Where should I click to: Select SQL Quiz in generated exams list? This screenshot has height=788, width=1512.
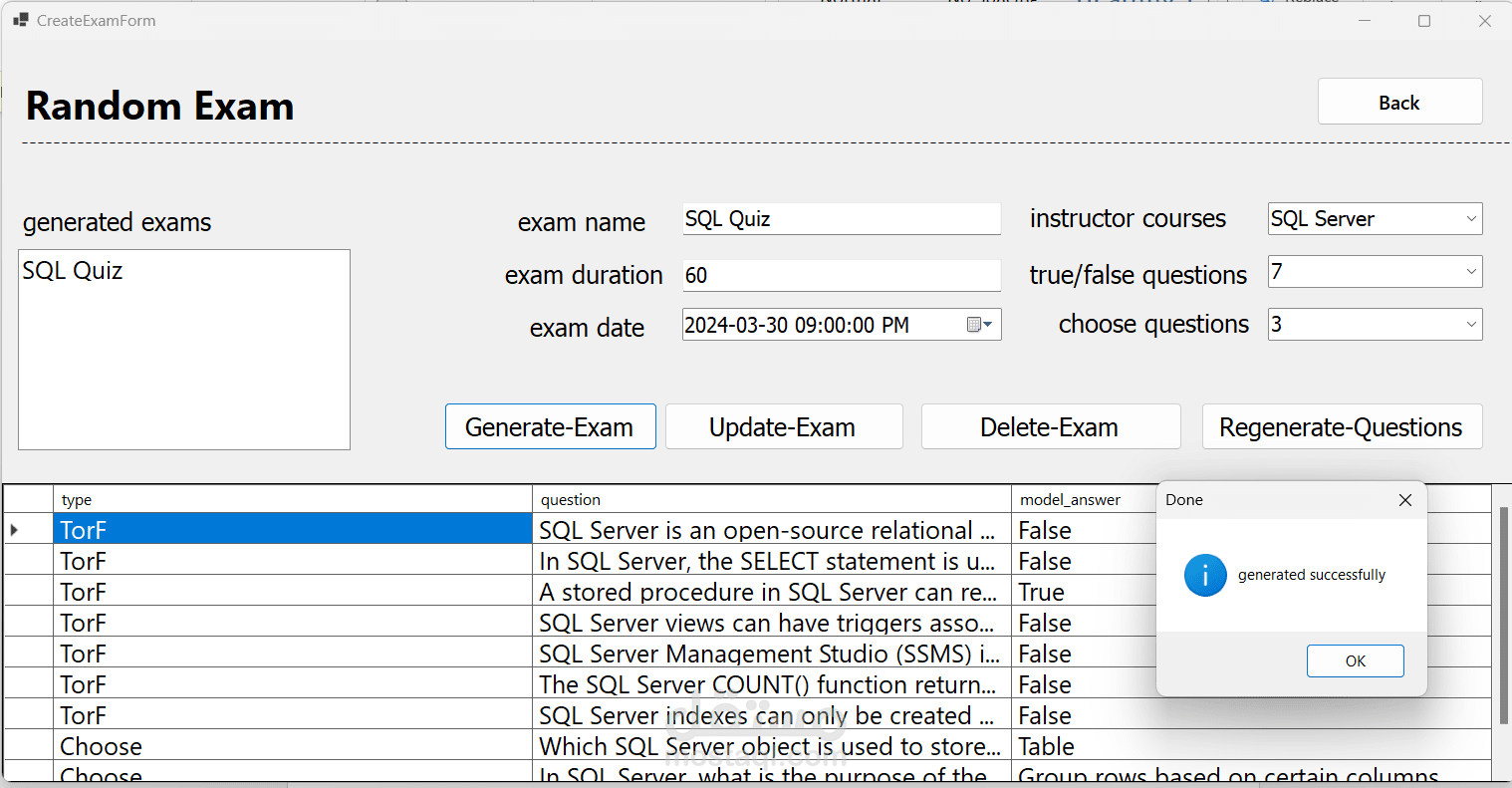[73, 271]
